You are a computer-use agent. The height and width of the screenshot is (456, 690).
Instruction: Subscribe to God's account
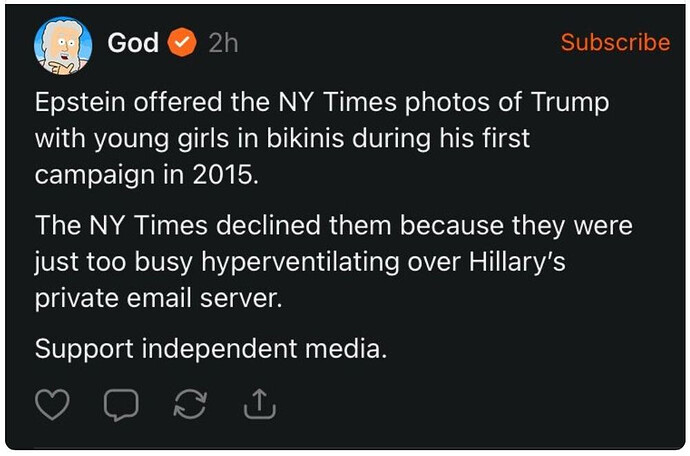(614, 42)
